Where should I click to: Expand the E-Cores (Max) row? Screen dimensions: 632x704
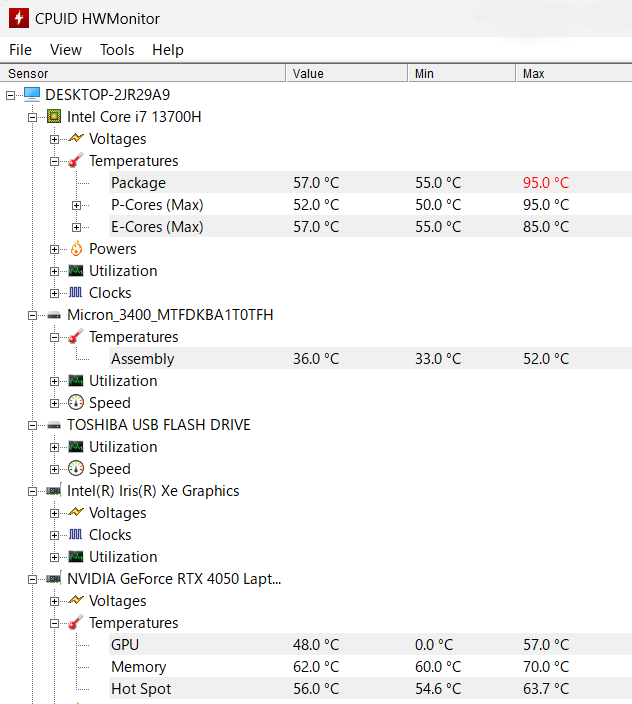coord(76,227)
